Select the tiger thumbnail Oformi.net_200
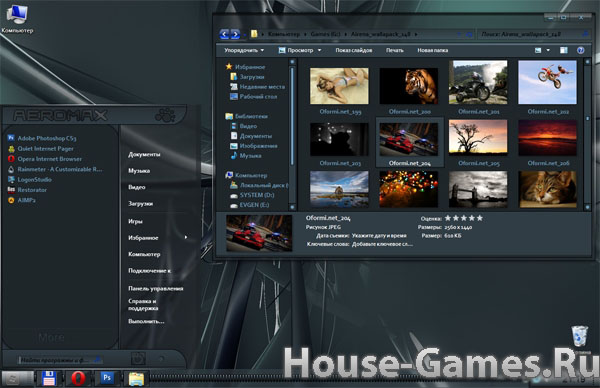This screenshot has height=388, width=600. pyautogui.click(x=409, y=91)
